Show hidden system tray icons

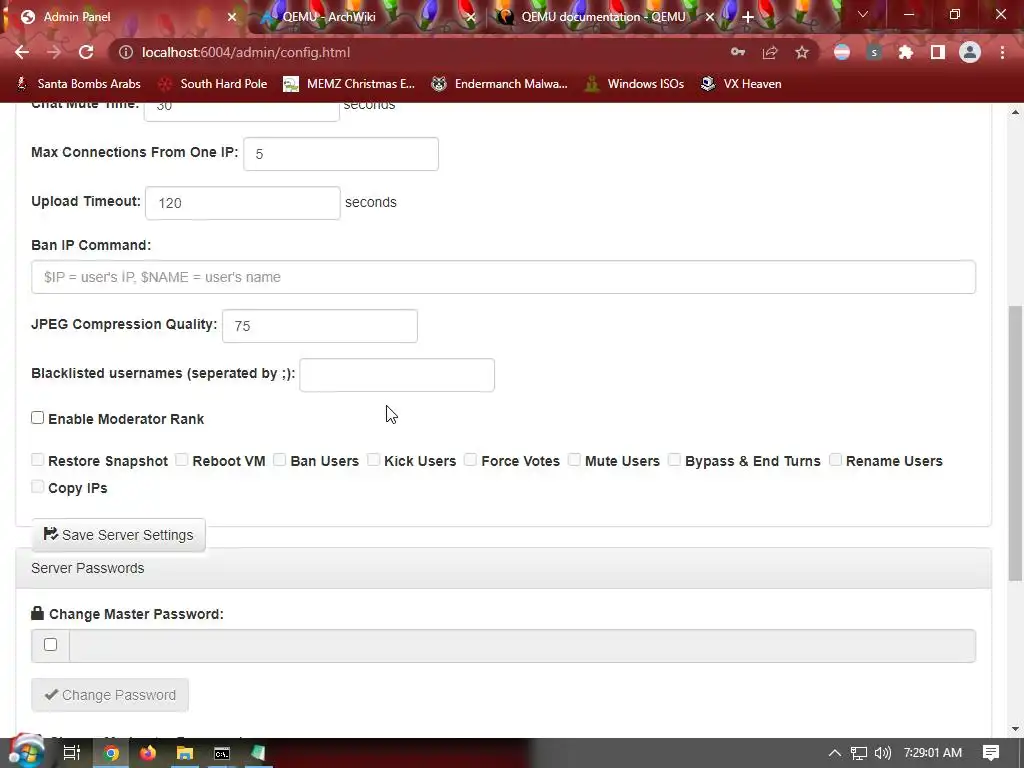coord(834,753)
